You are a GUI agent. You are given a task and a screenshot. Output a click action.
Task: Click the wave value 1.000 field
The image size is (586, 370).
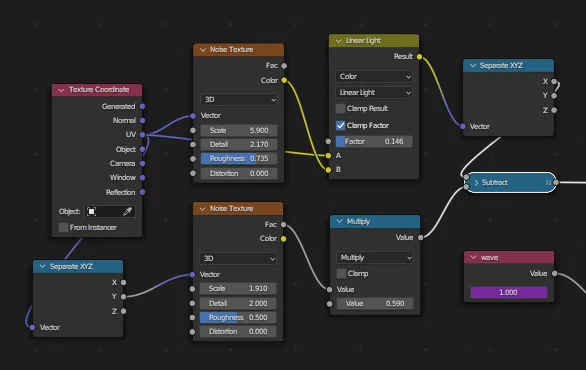coord(509,293)
